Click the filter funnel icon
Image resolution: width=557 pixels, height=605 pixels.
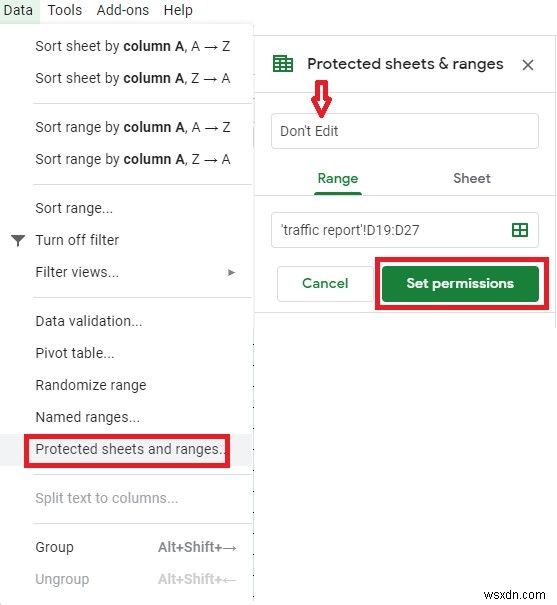coord(18,240)
